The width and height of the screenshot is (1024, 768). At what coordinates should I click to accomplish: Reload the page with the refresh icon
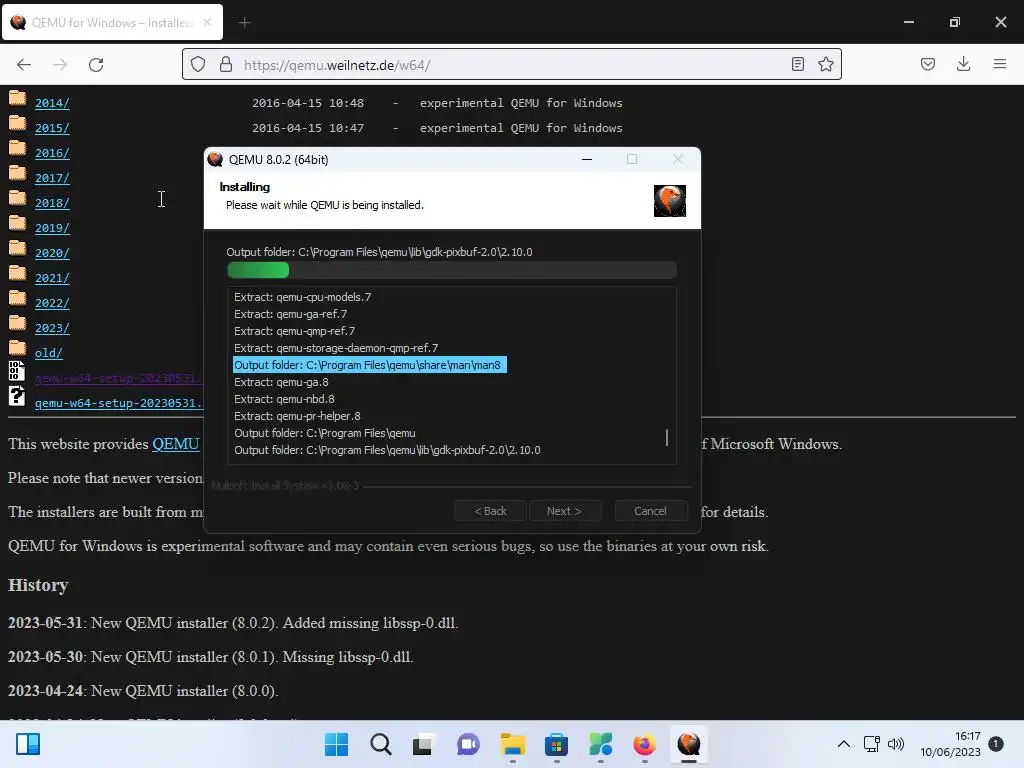[96, 65]
